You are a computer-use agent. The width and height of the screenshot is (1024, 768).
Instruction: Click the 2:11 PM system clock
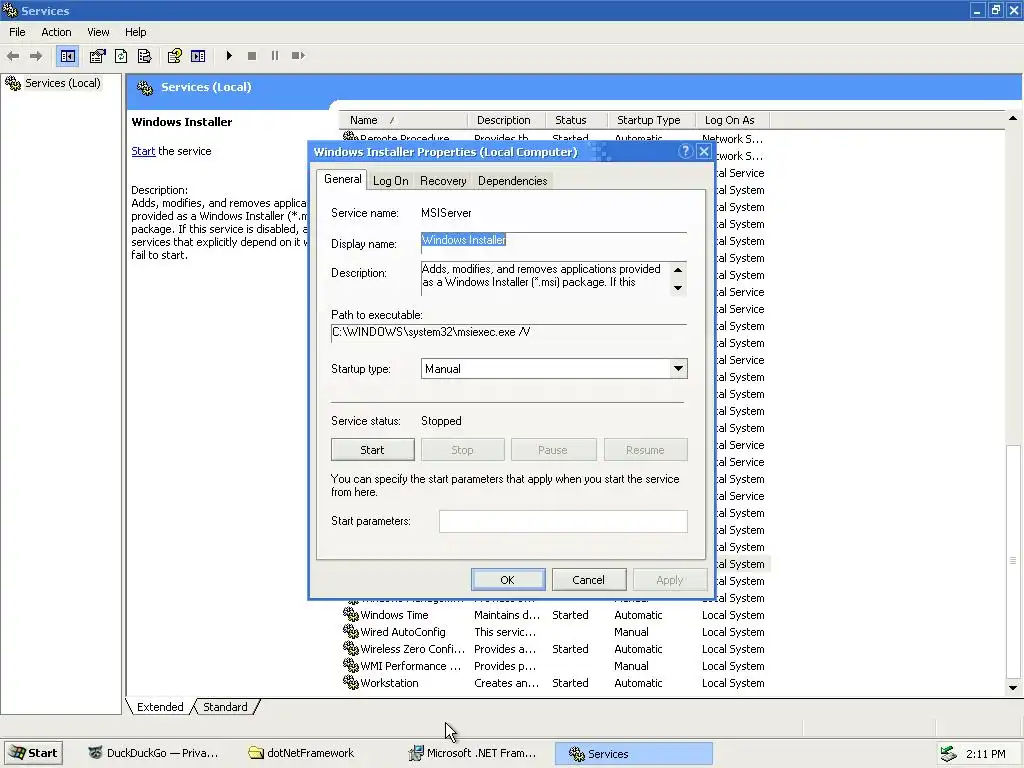coord(985,754)
